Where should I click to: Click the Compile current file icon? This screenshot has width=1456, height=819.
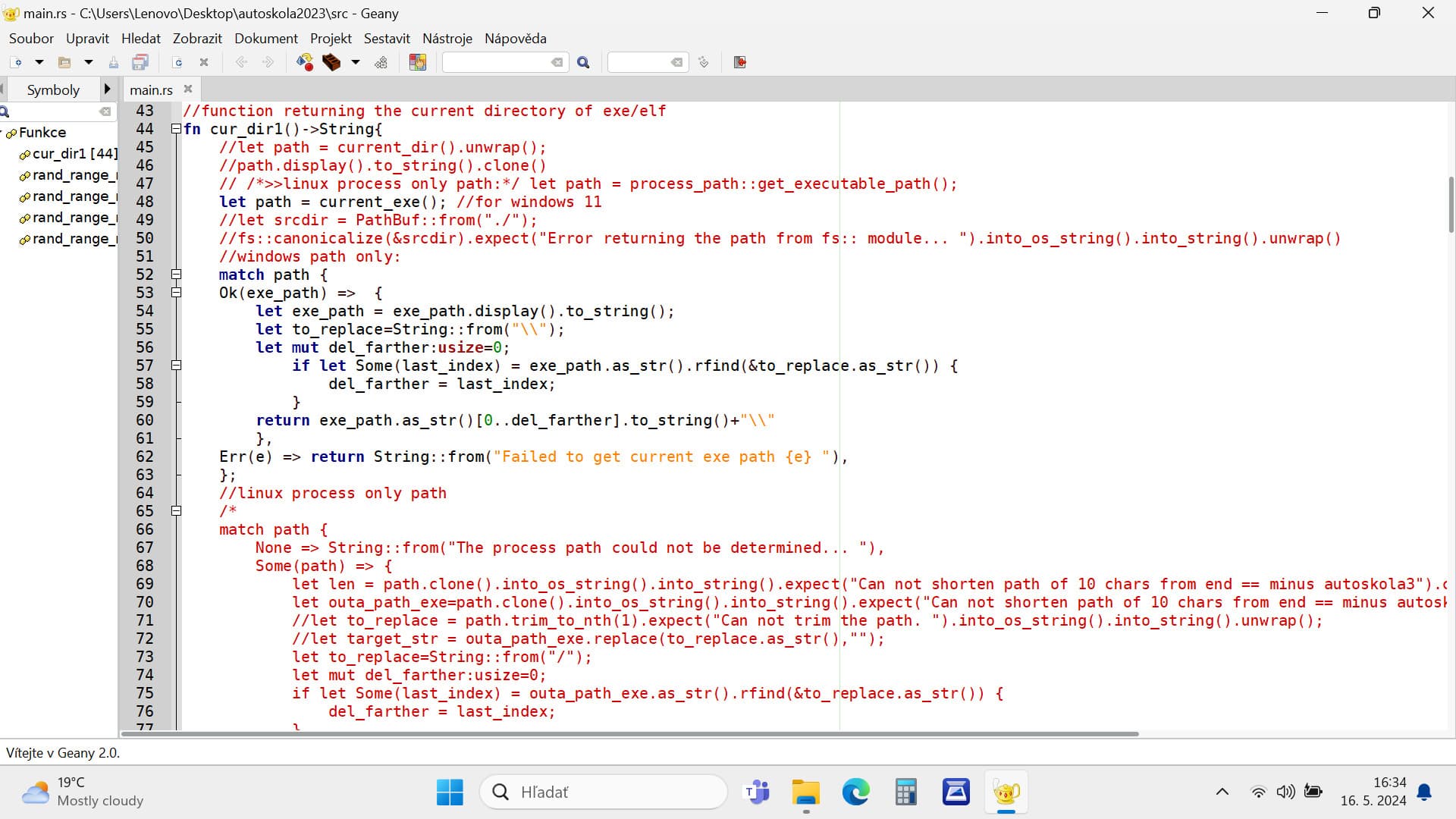tap(305, 62)
